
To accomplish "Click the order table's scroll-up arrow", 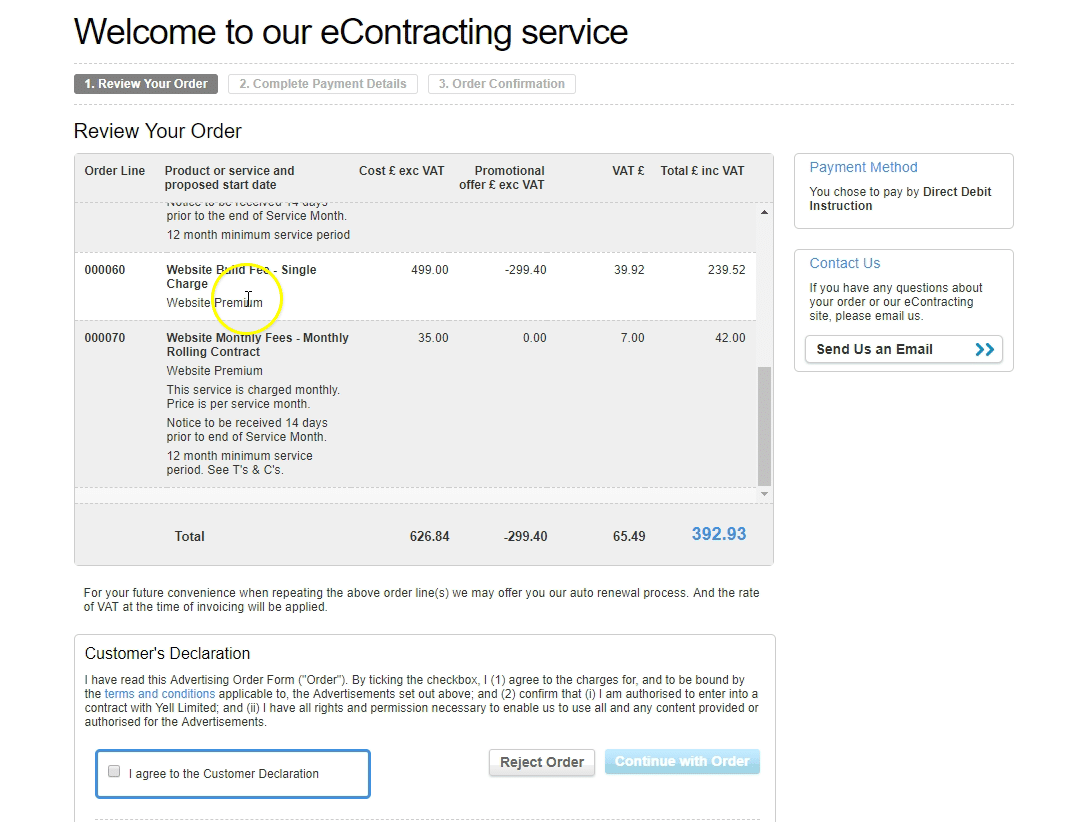I will (x=764, y=212).
